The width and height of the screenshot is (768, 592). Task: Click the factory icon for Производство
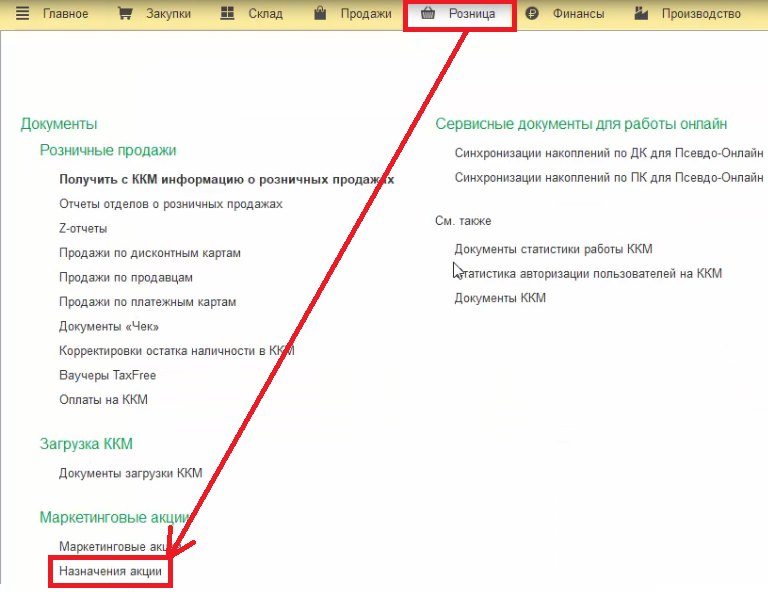pyautogui.click(x=641, y=13)
